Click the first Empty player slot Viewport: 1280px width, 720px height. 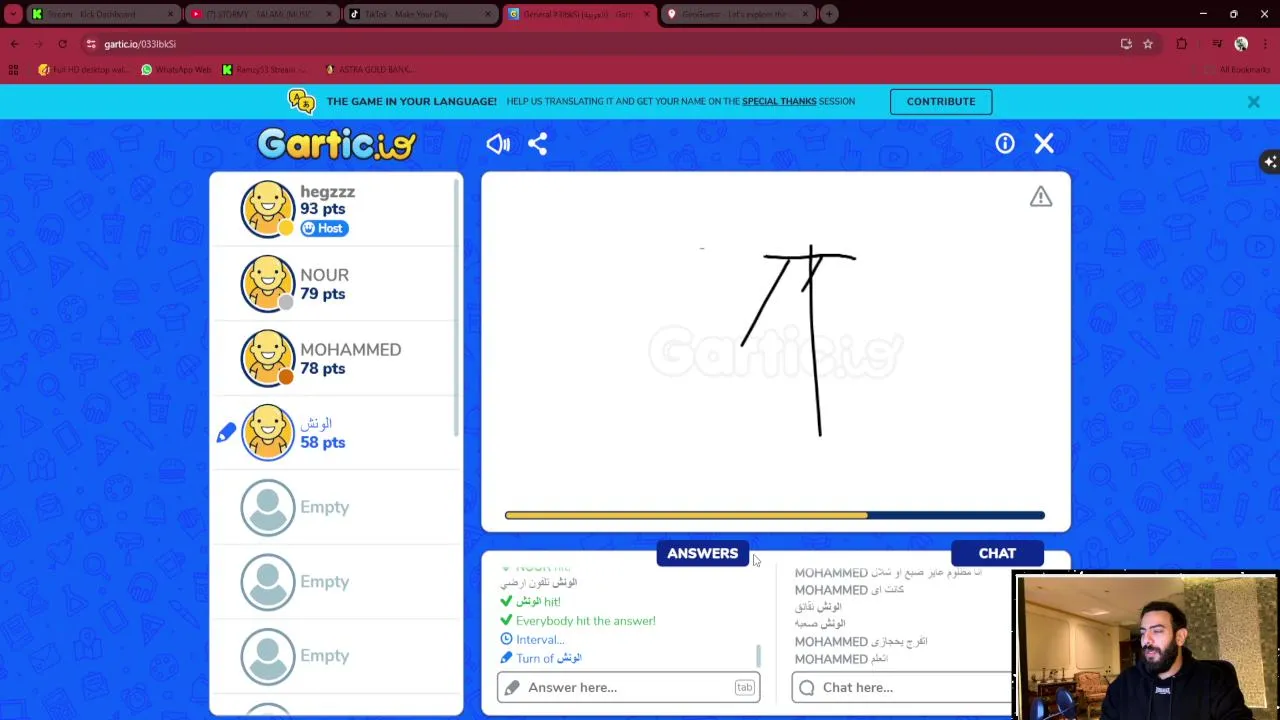(x=336, y=507)
